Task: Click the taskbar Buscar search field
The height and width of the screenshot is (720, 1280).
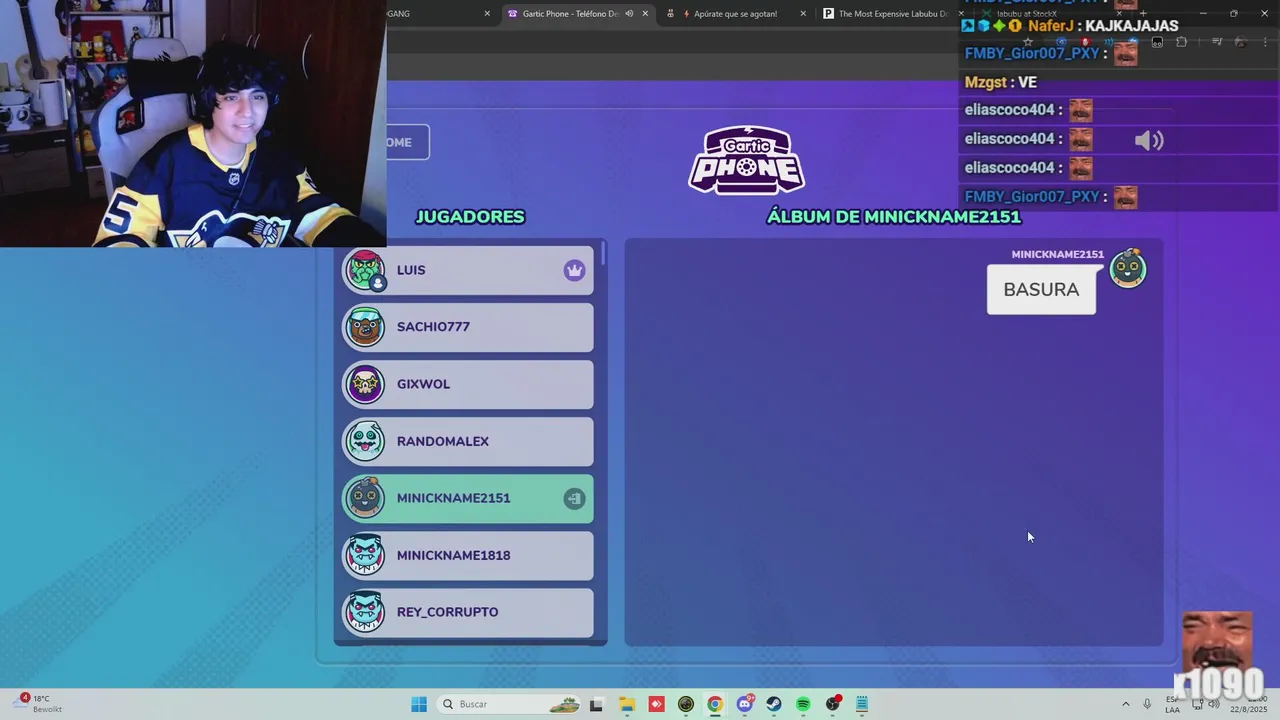Action: pos(510,704)
